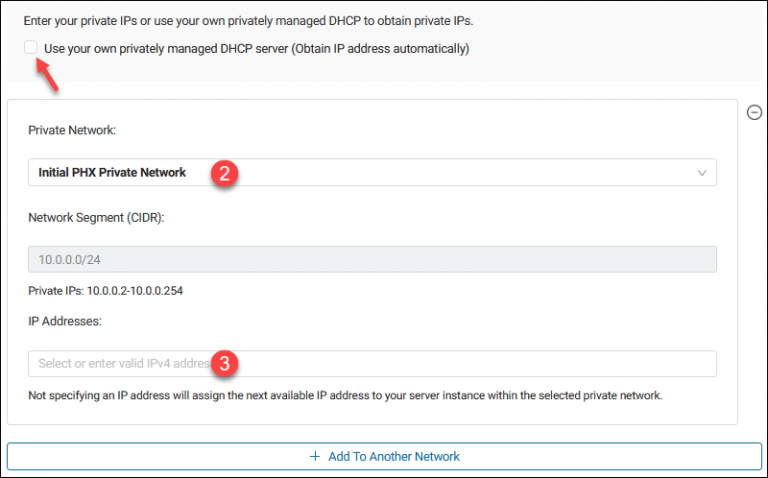768x478 pixels.
Task: Select the 'Initial PHX Private Network' value text
Action: coord(112,172)
